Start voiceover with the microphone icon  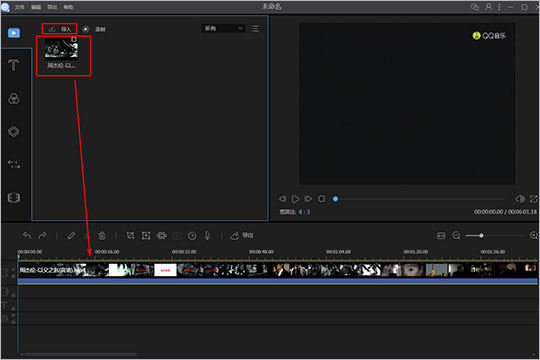point(207,236)
